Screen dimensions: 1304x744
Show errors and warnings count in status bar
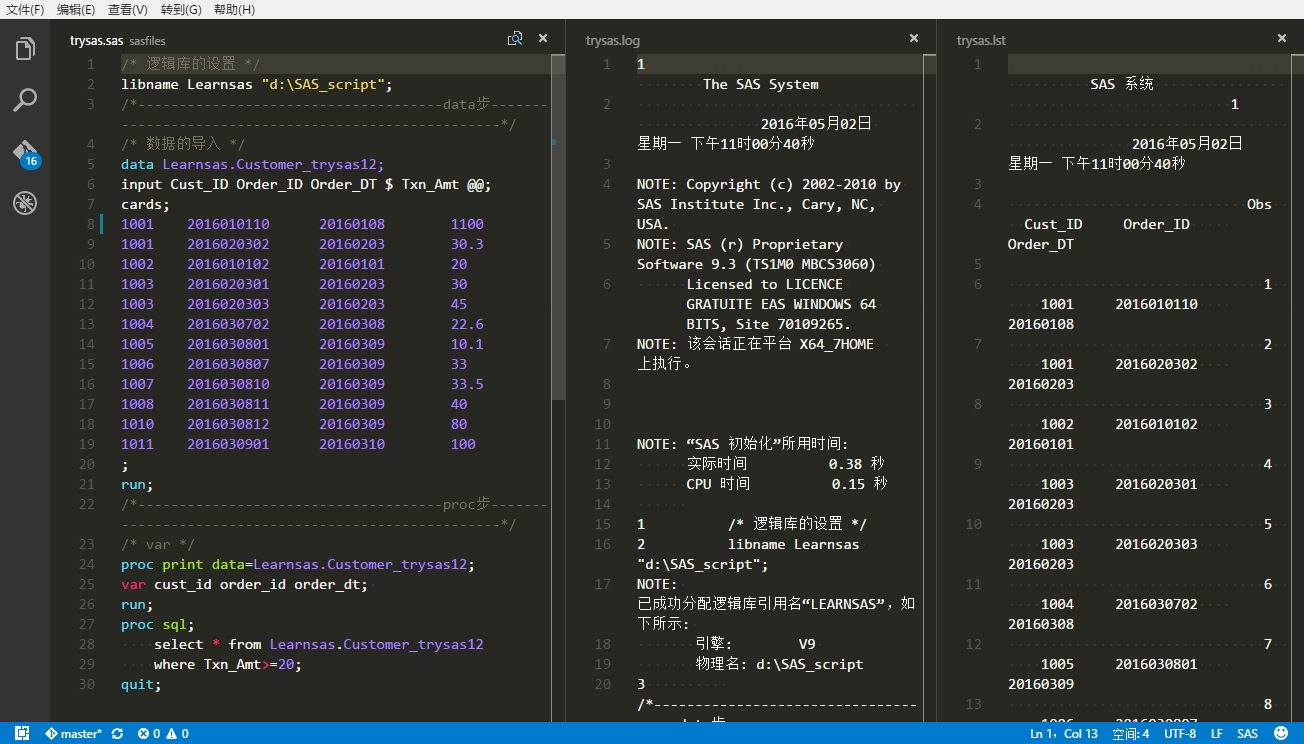pos(163,733)
